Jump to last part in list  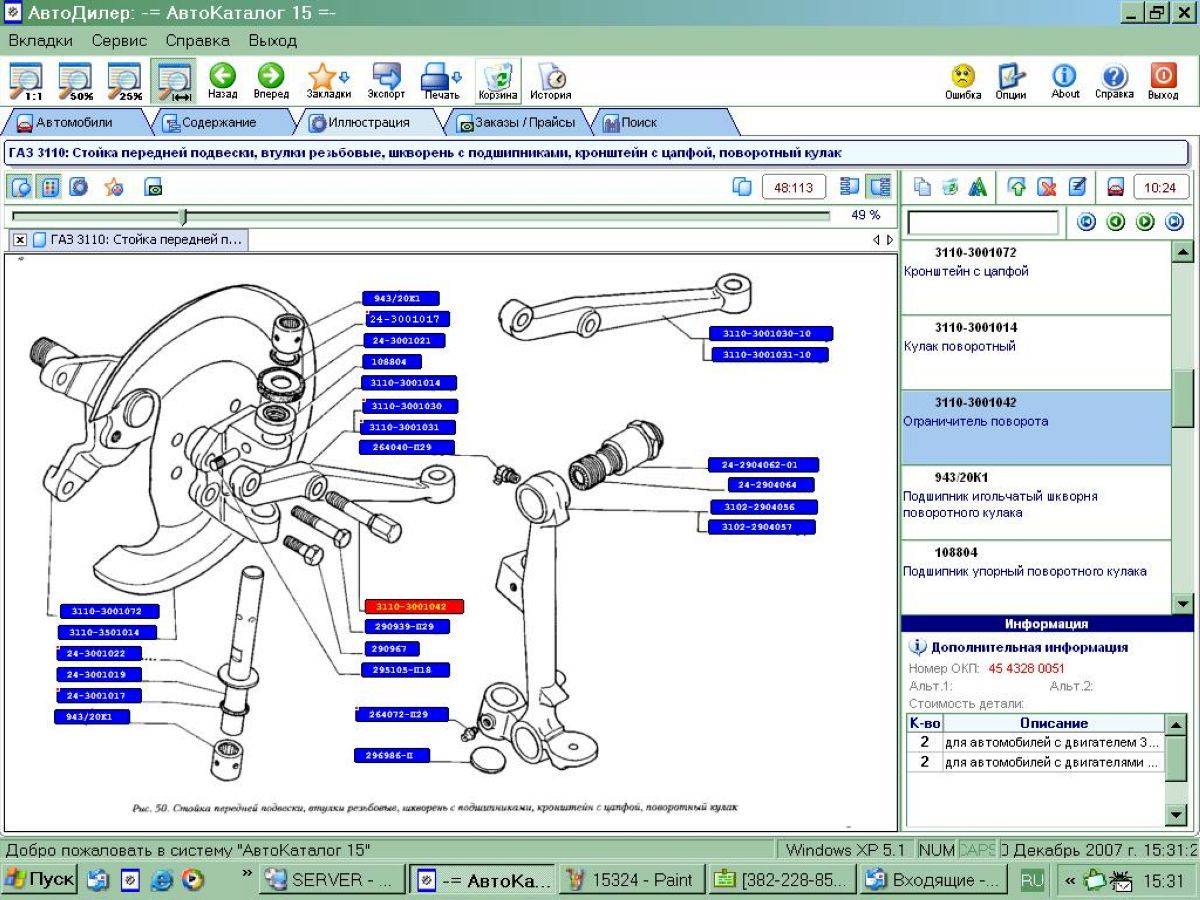click(1175, 222)
